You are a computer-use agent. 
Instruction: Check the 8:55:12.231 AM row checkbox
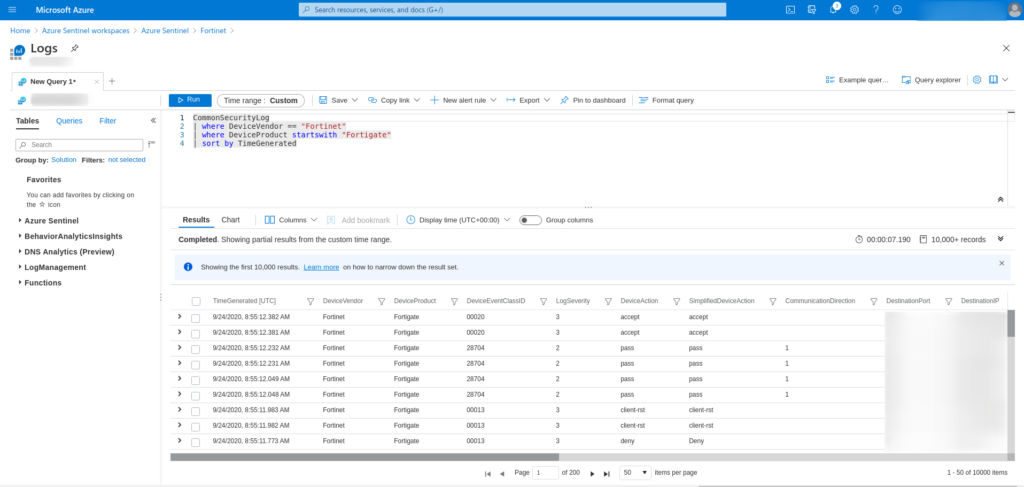[195, 364]
